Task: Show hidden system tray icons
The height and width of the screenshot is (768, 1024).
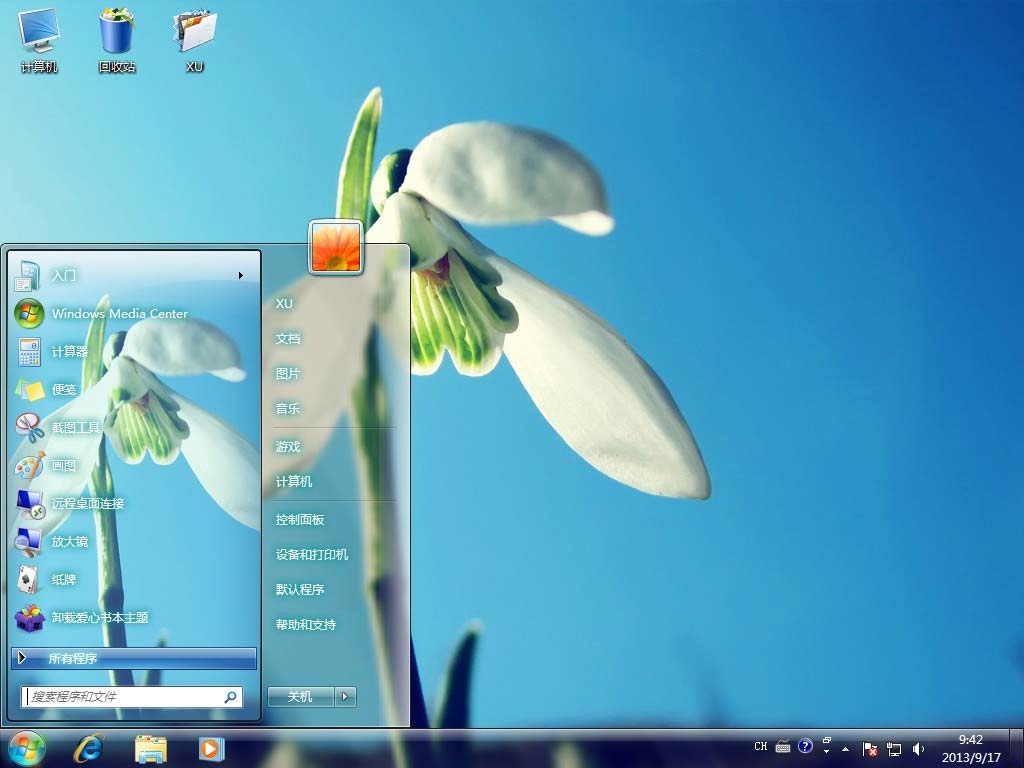Action: pyautogui.click(x=846, y=748)
